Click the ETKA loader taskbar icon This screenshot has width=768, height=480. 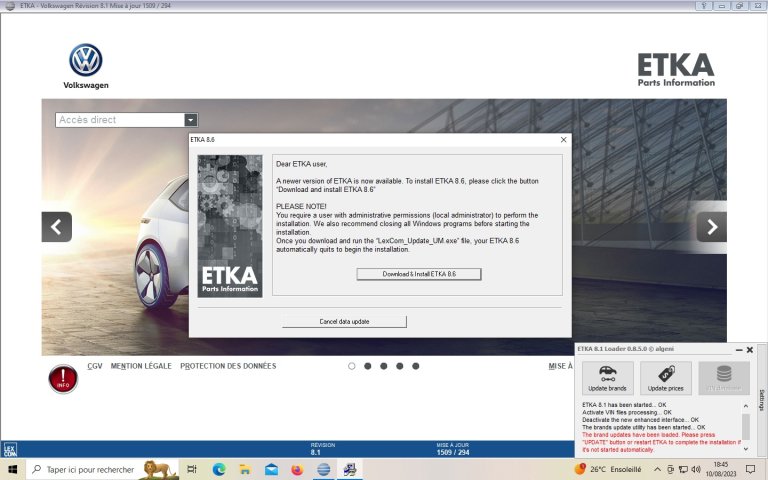click(350, 469)
